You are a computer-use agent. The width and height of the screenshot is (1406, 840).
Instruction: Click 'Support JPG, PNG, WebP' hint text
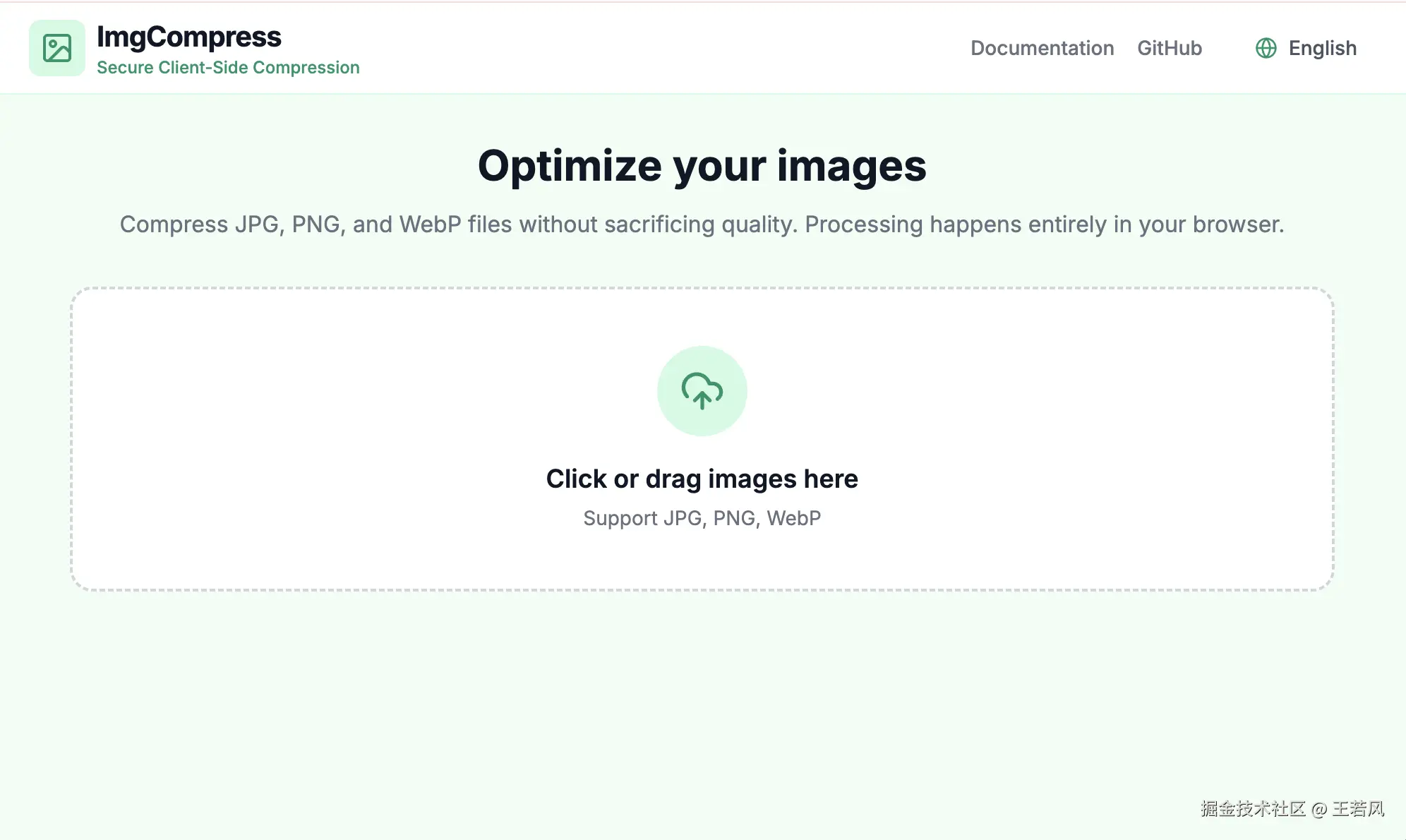702,518
